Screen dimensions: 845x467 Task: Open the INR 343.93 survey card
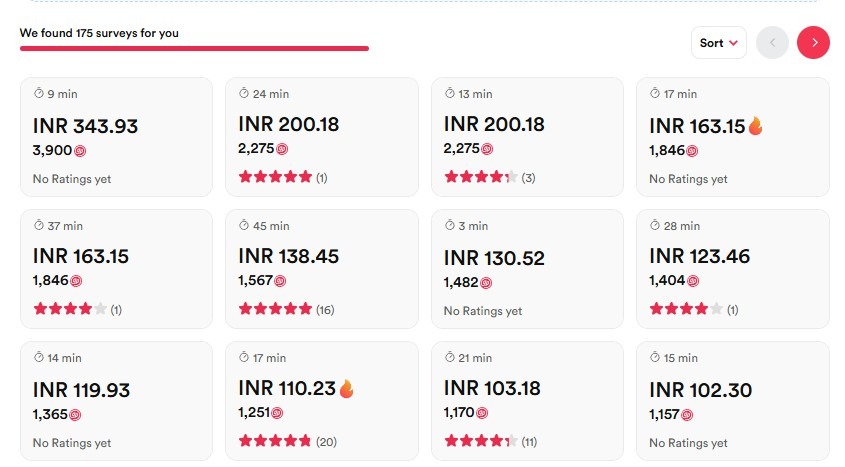pyautogui.click(x=116, y=137)
